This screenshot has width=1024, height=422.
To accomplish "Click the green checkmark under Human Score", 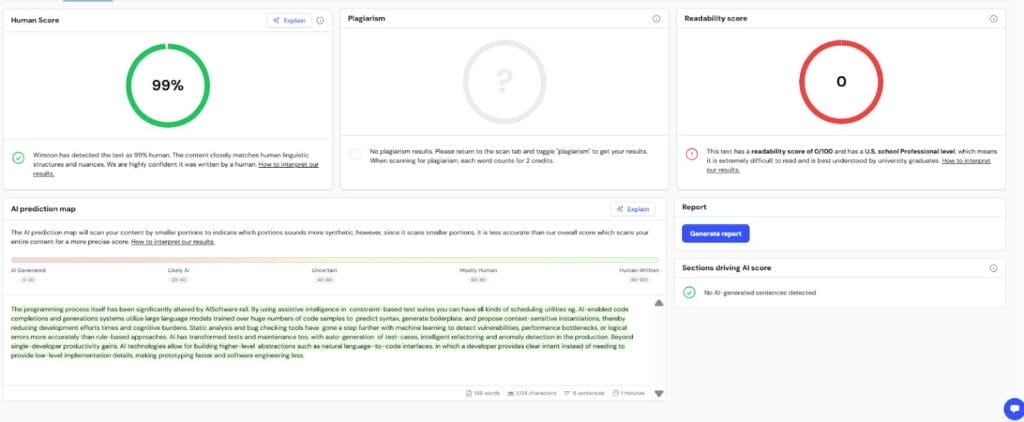I will 19,157.
